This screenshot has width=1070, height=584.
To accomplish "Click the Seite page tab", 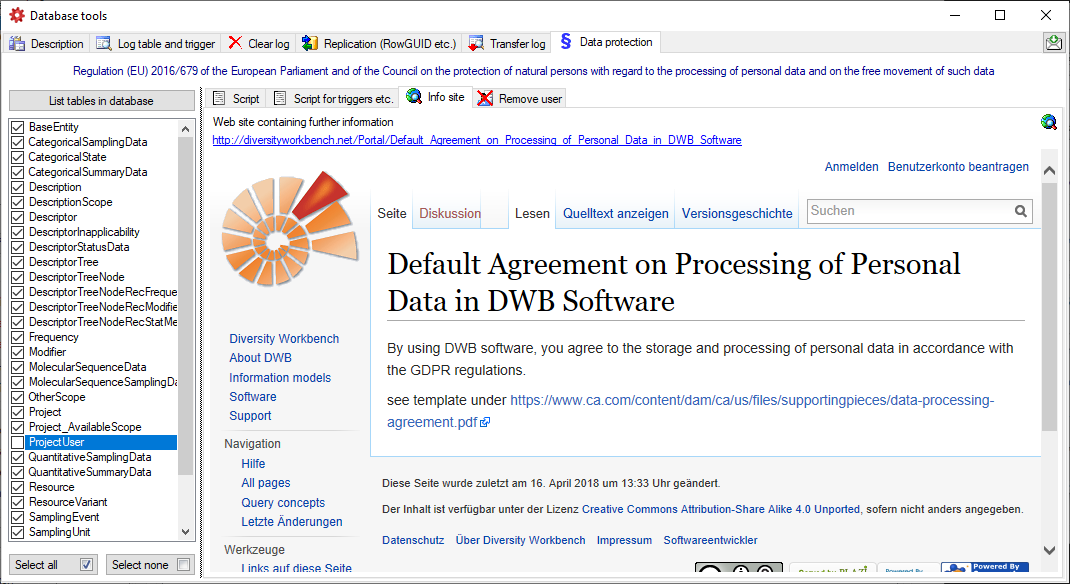I will click(392, 214).
